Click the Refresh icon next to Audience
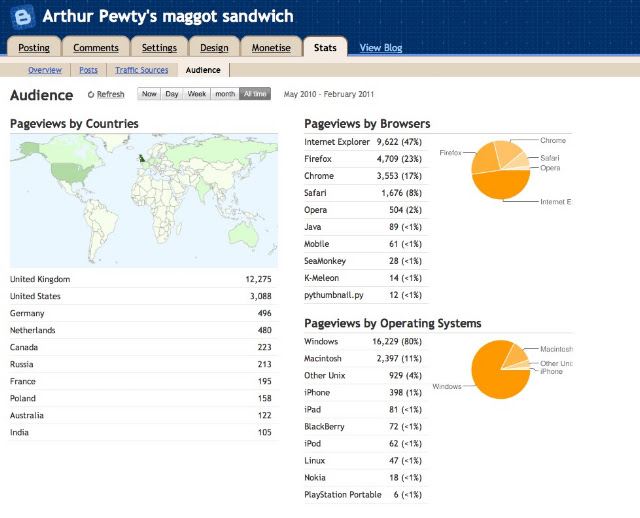The image size is (640, 518). [91, 94]
